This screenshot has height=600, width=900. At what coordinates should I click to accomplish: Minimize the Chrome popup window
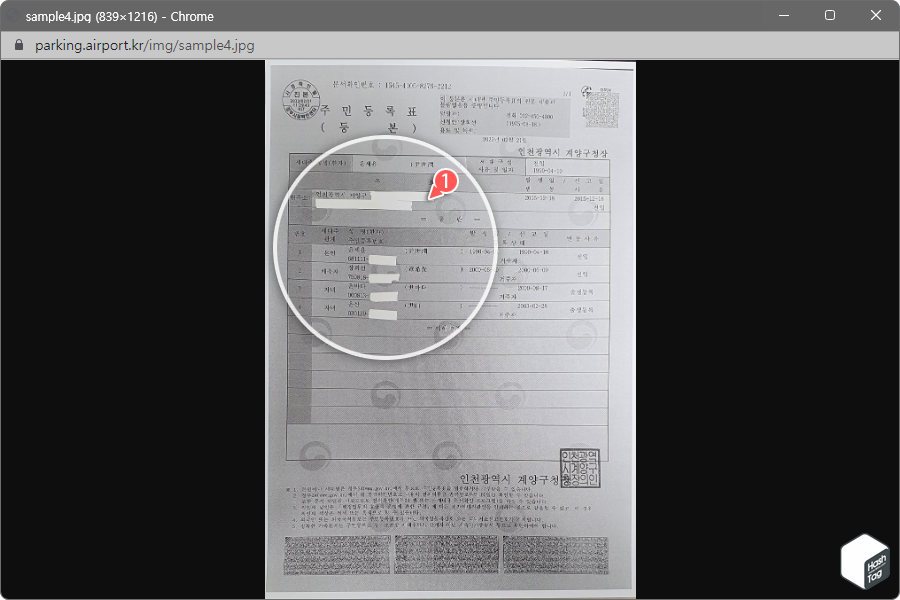pyautogui.click(x=784, y=16)
